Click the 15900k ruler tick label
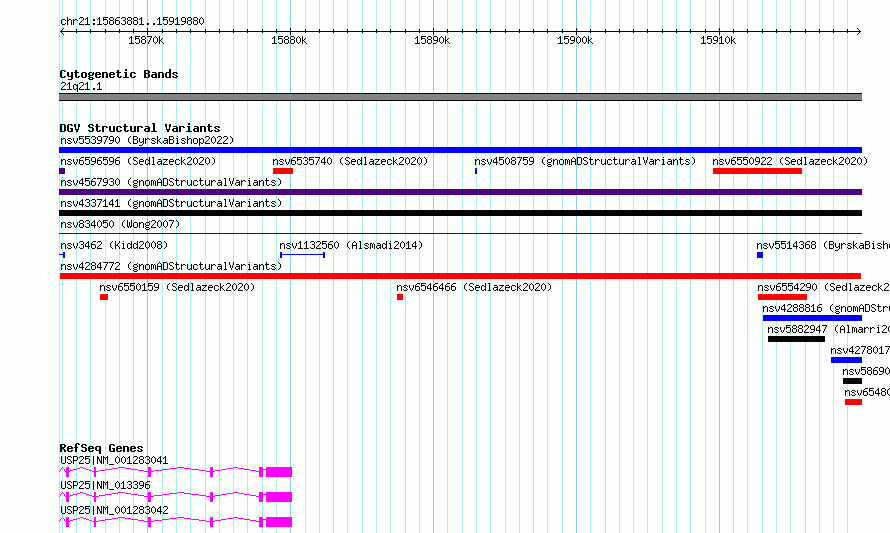The height and width of the screenshot is (533, 890). tap(575, 40)
